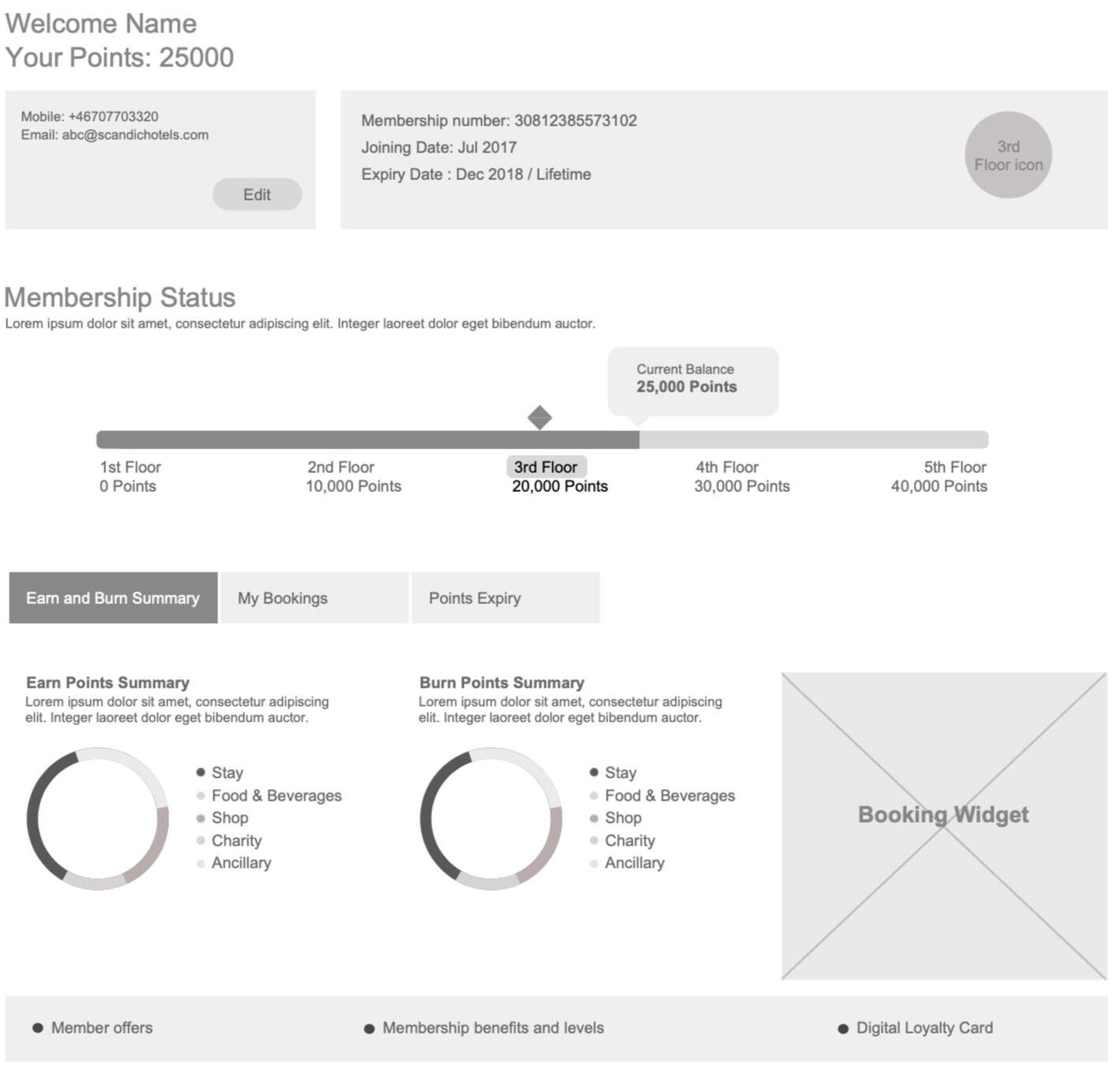Viewport: 1120px width, 1073px height.
Task: Open the Membership benefits and levels link
Action: tap(493, 1028)
